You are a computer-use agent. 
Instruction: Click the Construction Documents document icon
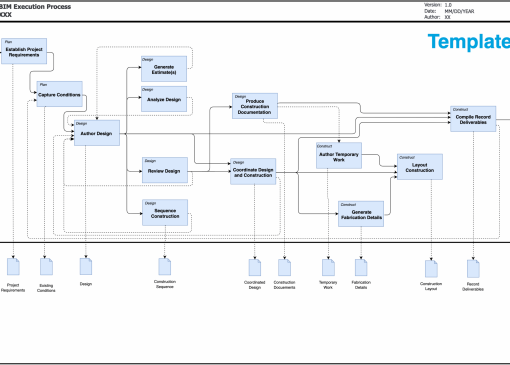[x=284, y=268]
